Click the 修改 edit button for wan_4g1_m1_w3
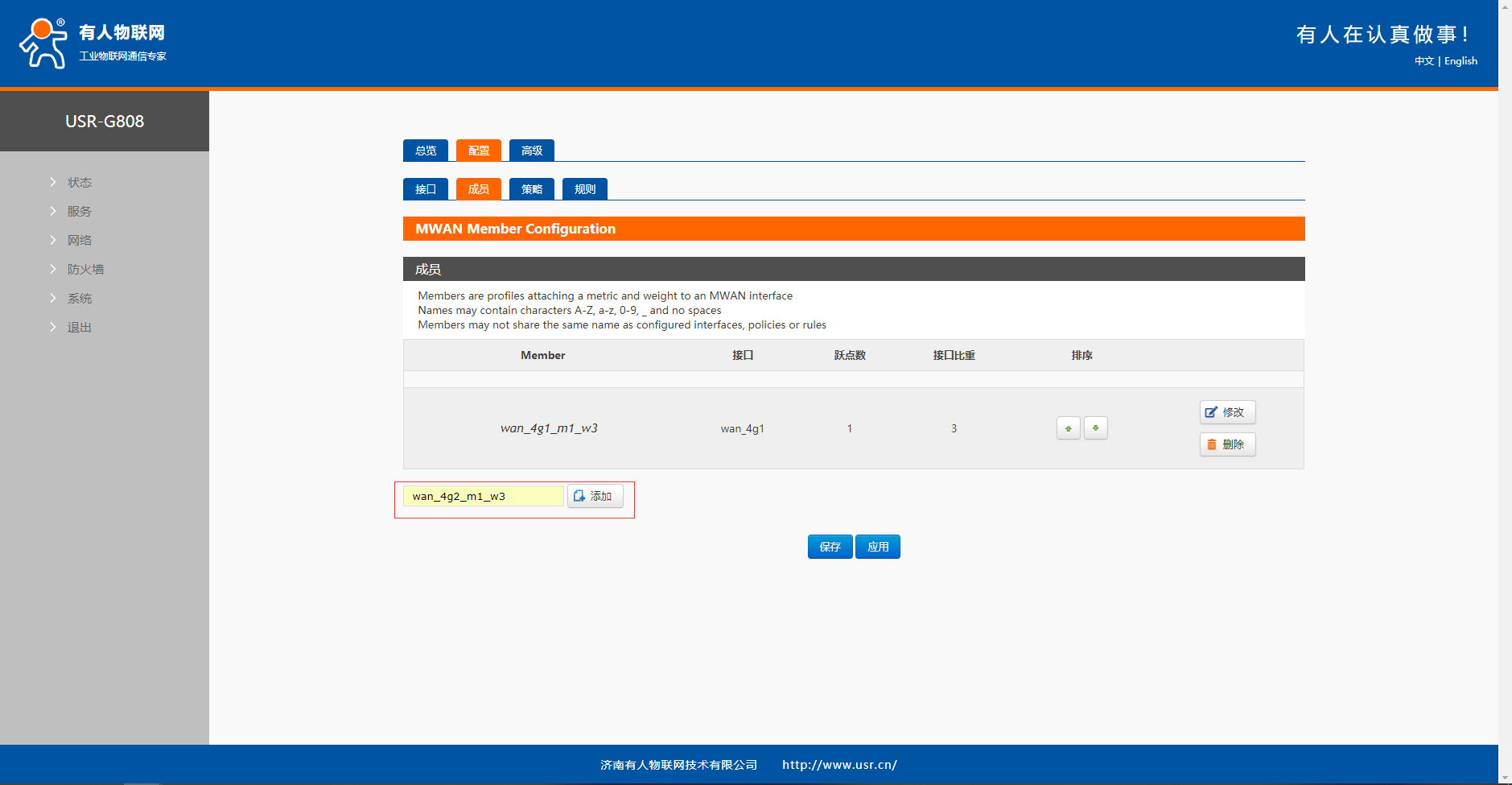Screen dimensions: 1512x785 click(1226, 412)
